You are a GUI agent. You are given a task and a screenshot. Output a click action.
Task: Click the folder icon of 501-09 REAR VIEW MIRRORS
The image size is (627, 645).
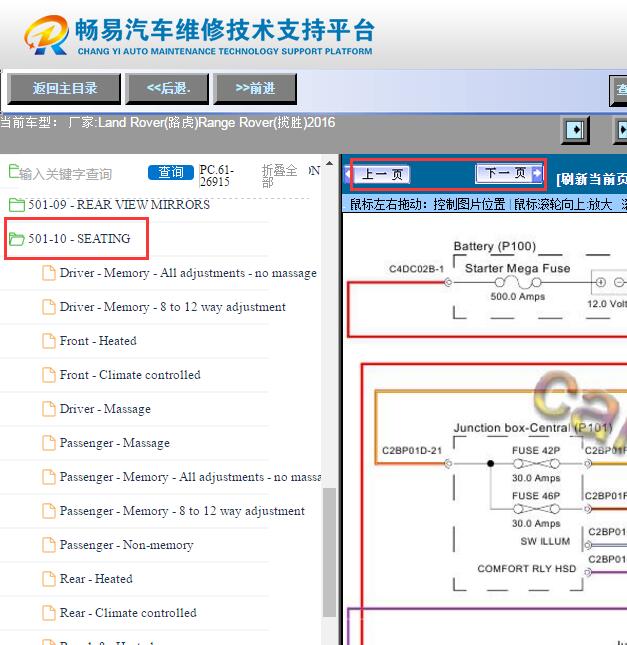(x=17, y=204)
